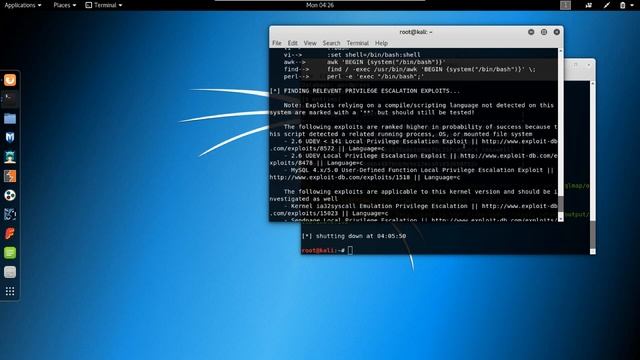
Task: Open the Search menu in the terminal
Action: pos(331,43)
